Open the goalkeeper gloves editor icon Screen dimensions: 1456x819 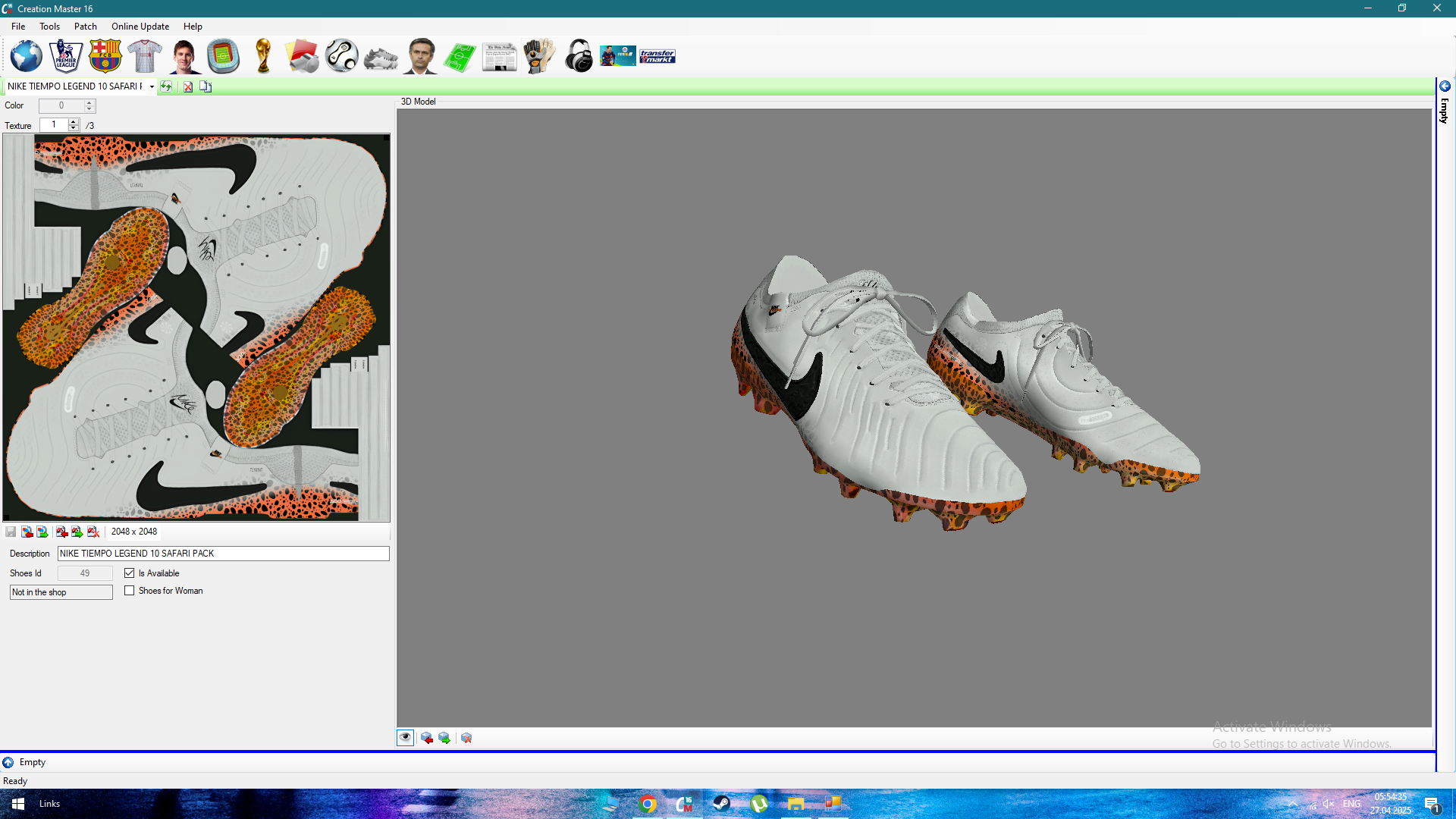[538, 56]
